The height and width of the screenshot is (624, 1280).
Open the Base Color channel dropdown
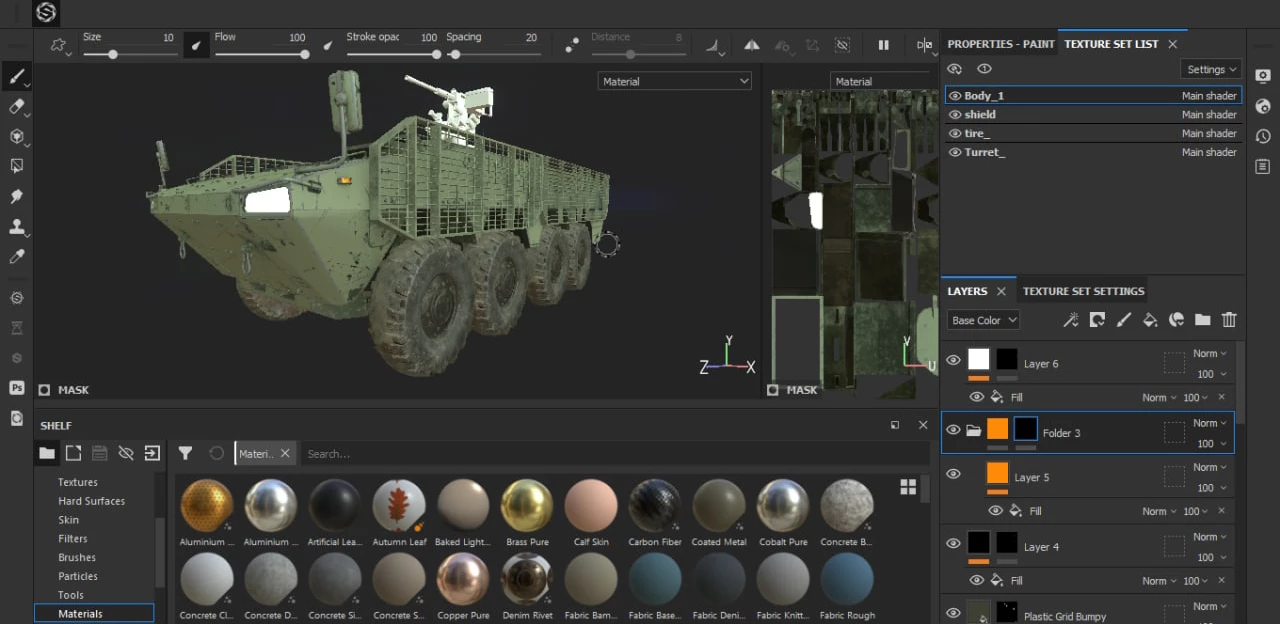tap(983, 320)
